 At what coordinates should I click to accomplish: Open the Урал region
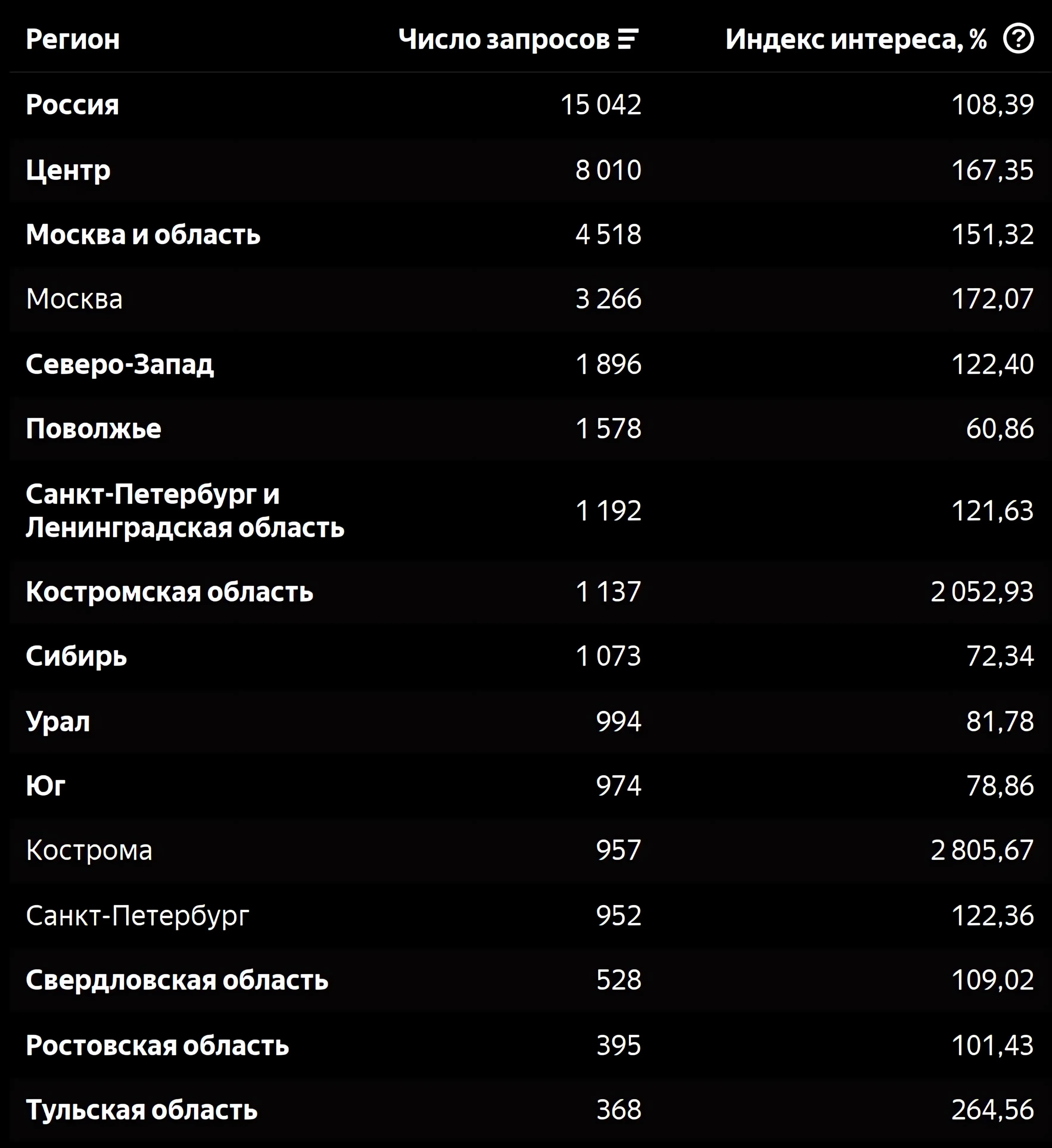tap(57, 721)
